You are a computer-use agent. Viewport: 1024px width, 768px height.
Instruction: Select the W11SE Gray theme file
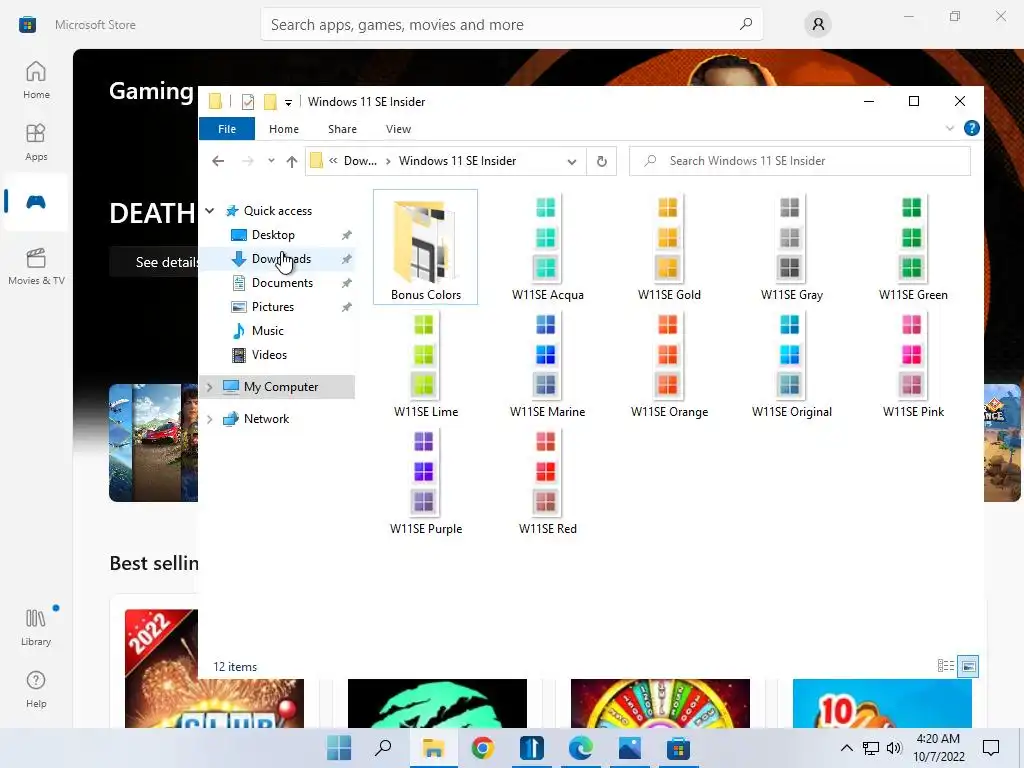(791, 247)
